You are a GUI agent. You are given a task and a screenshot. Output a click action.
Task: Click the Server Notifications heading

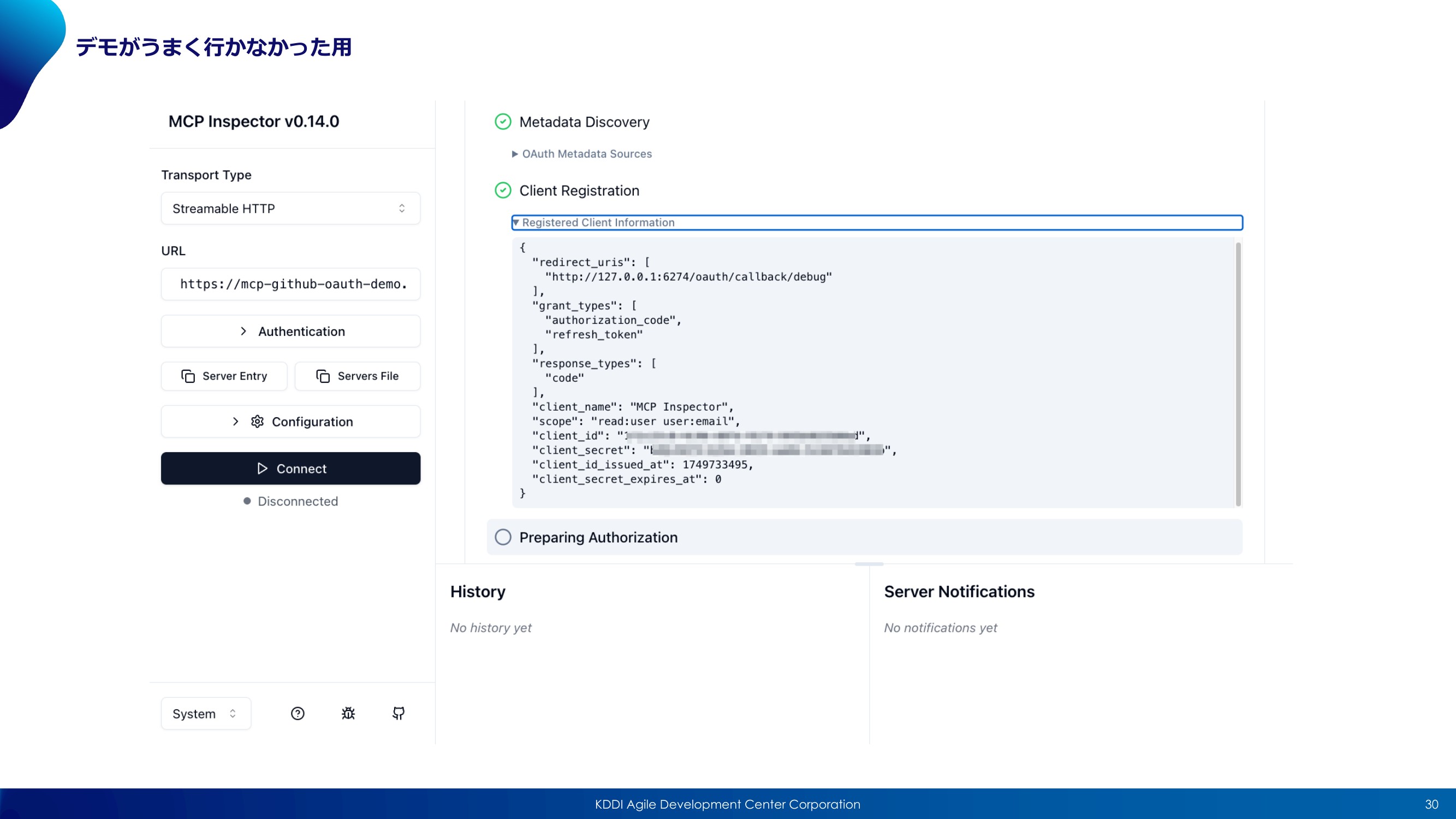[x=959, y=592]
